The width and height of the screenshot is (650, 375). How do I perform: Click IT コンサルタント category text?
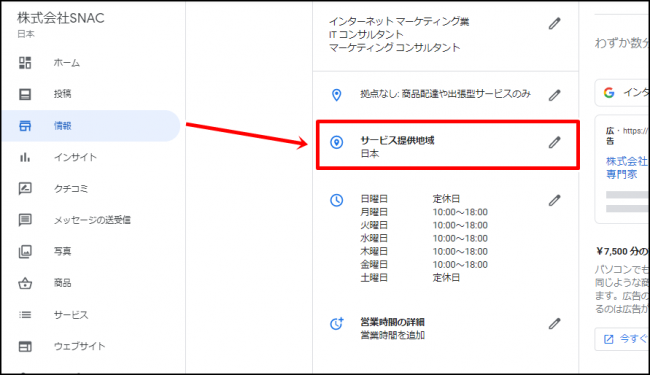coord(366,34)
